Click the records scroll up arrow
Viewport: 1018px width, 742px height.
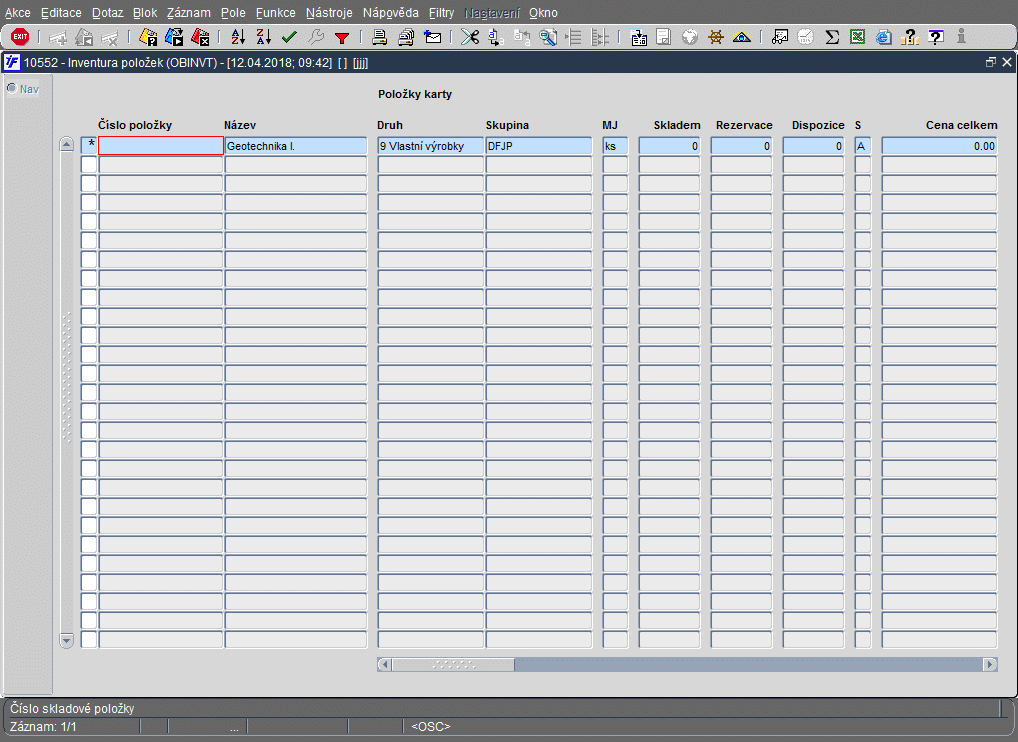[x=66, y=145]
